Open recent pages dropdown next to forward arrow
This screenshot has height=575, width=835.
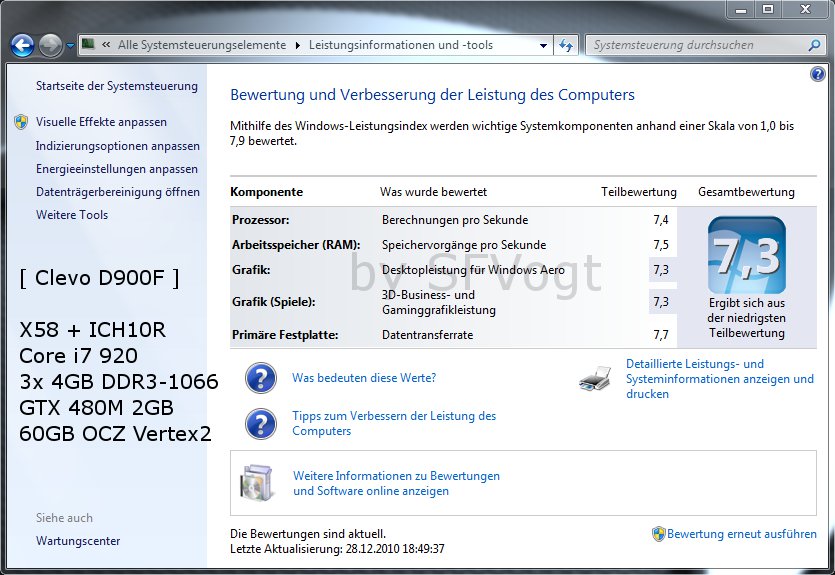point(70,46)
